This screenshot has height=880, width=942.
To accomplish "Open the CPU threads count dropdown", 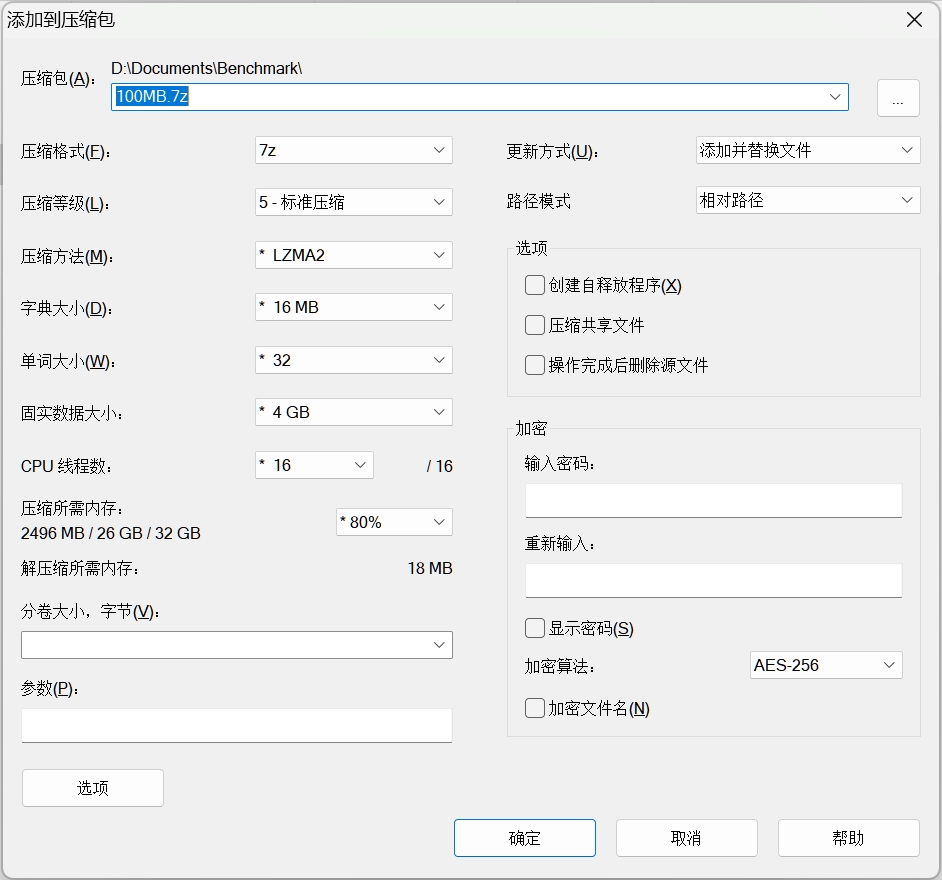I will tap(314, 465).
